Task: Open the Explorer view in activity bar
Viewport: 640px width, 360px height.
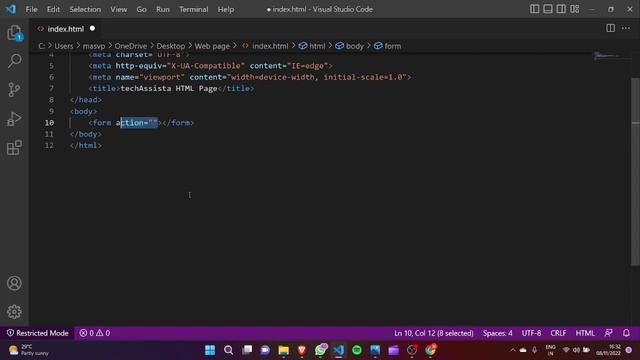Action: coord(14,33)
